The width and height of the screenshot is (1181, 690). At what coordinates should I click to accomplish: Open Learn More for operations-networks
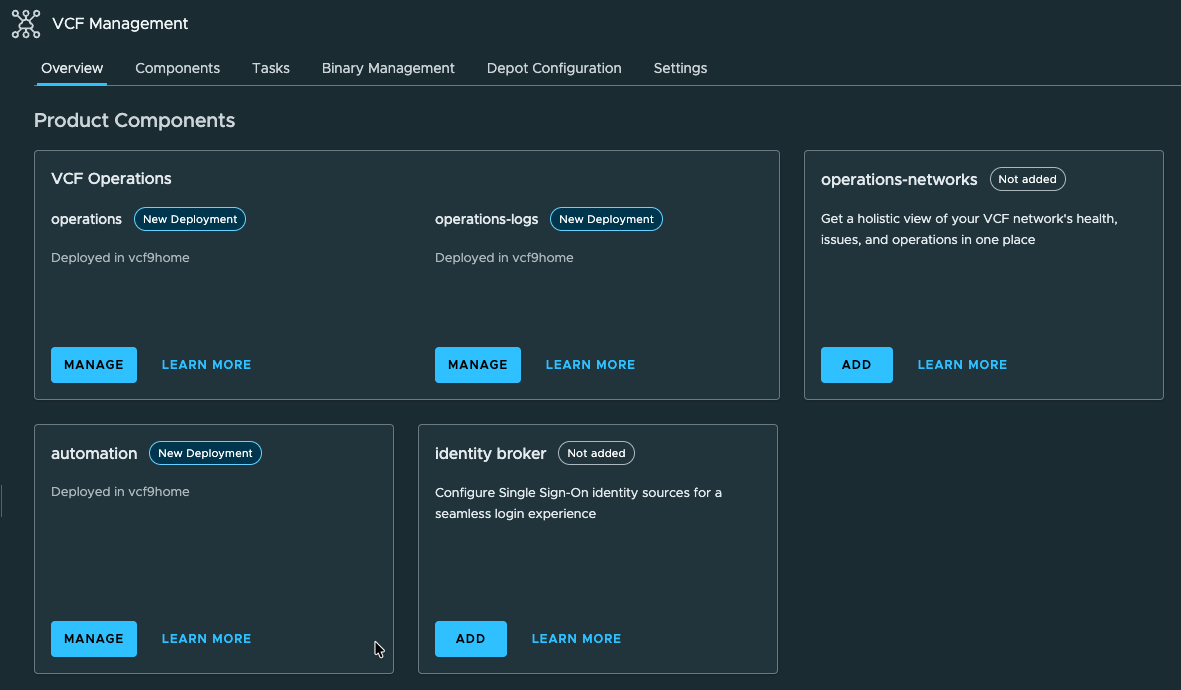pyautogui.click(x=962, y=365)
